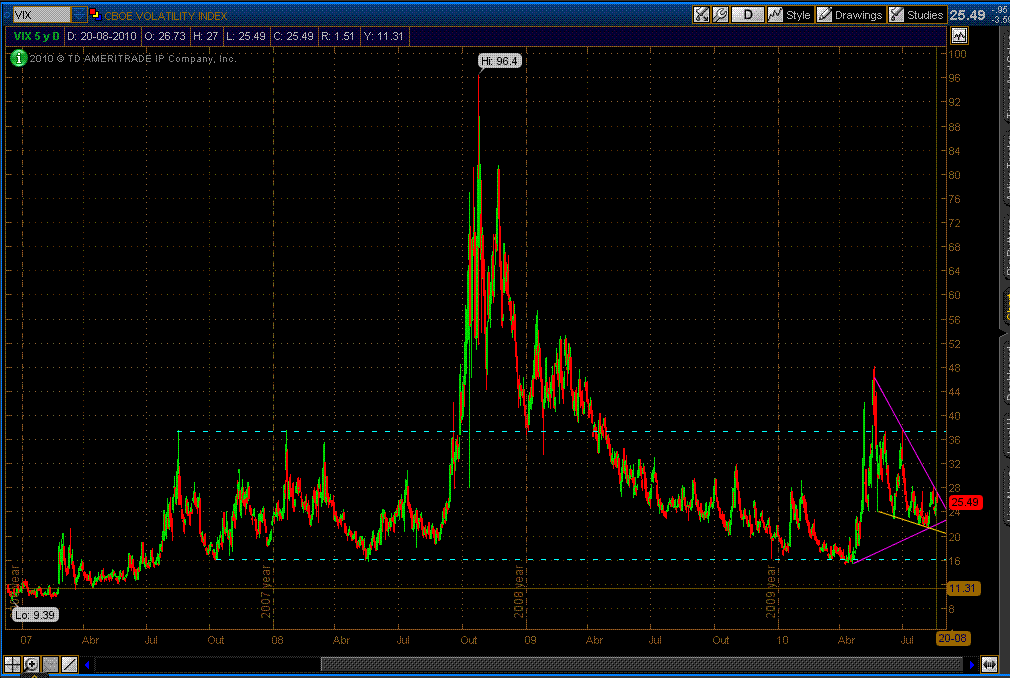Open the Drawings menu
The image size is (1010, 678).
pyautogui.click(x=850, y=15)
